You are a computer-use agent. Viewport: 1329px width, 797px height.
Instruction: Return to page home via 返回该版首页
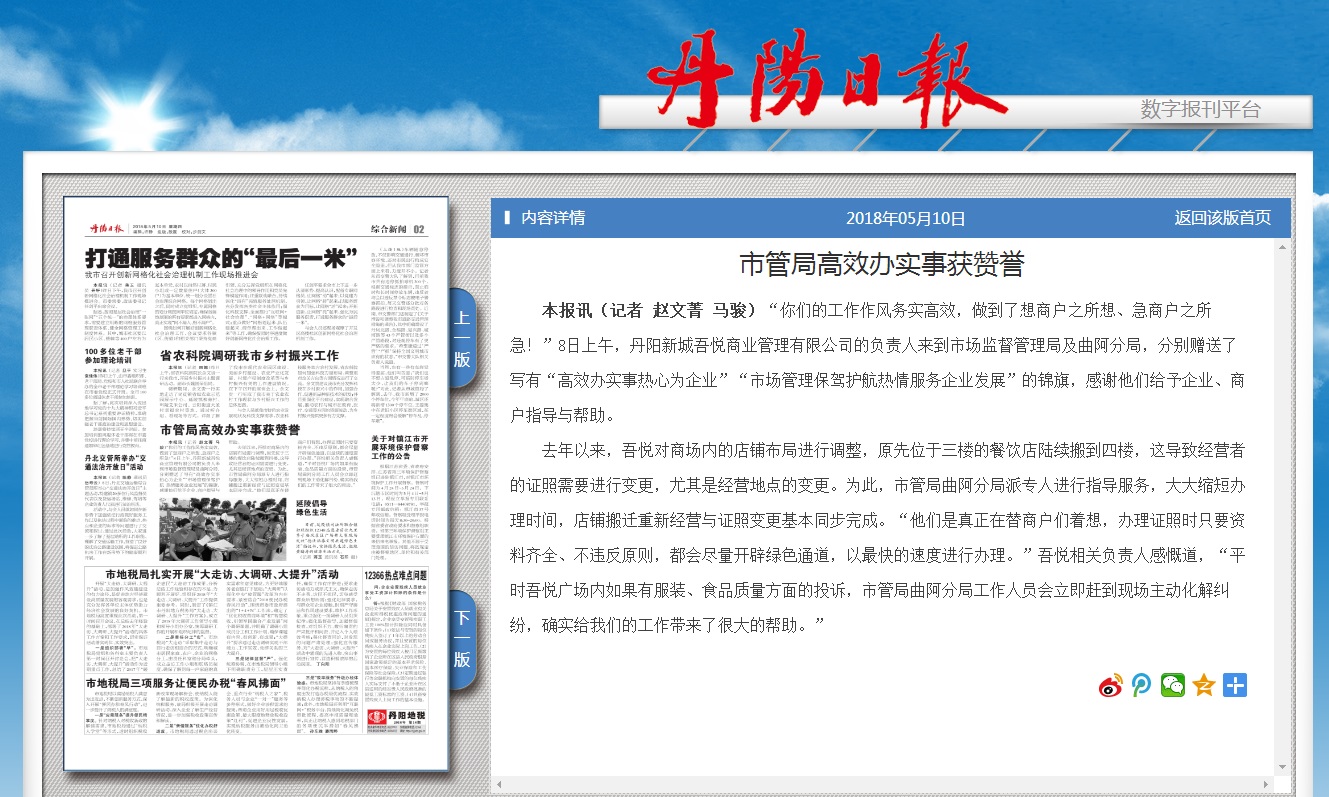pos(1222,218)
